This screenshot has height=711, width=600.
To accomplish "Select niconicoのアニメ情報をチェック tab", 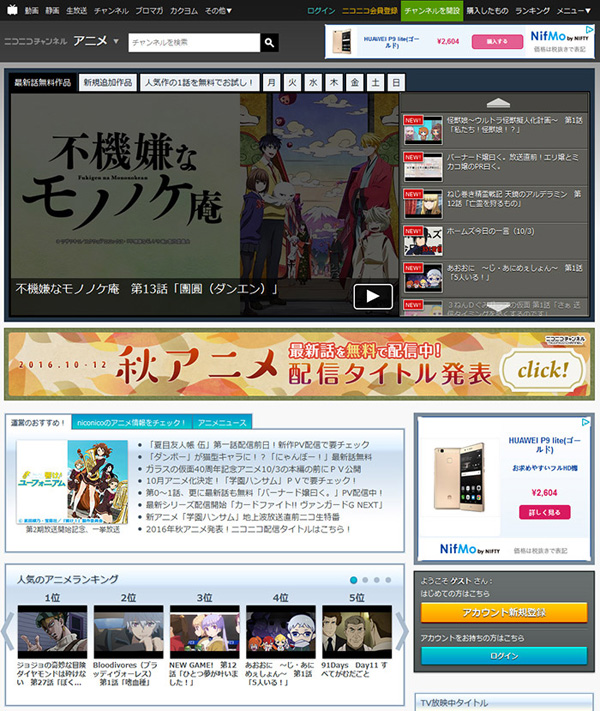I will [132, 423].
